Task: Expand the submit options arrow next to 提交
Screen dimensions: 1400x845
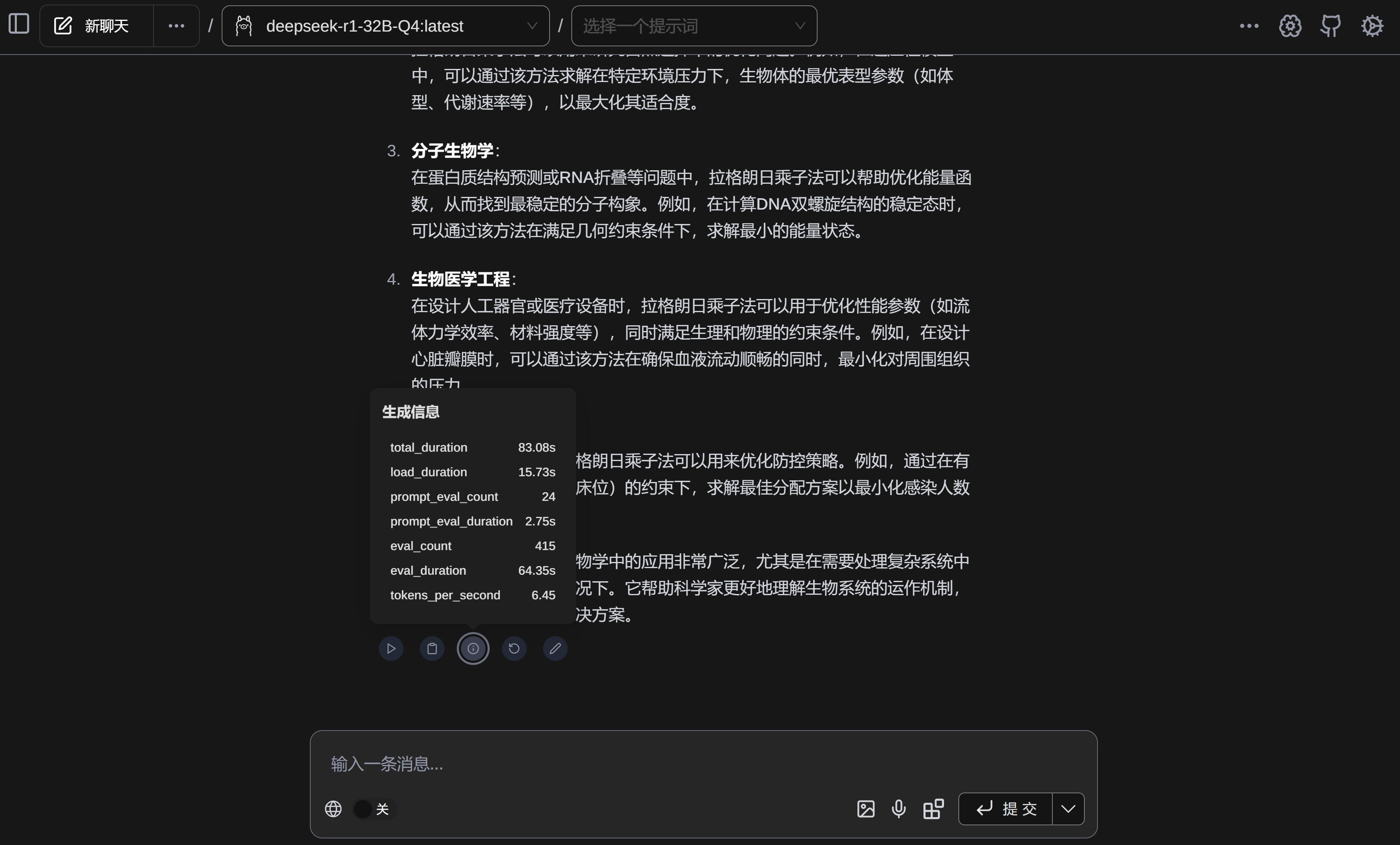Action: click(x=1068, y=808)
